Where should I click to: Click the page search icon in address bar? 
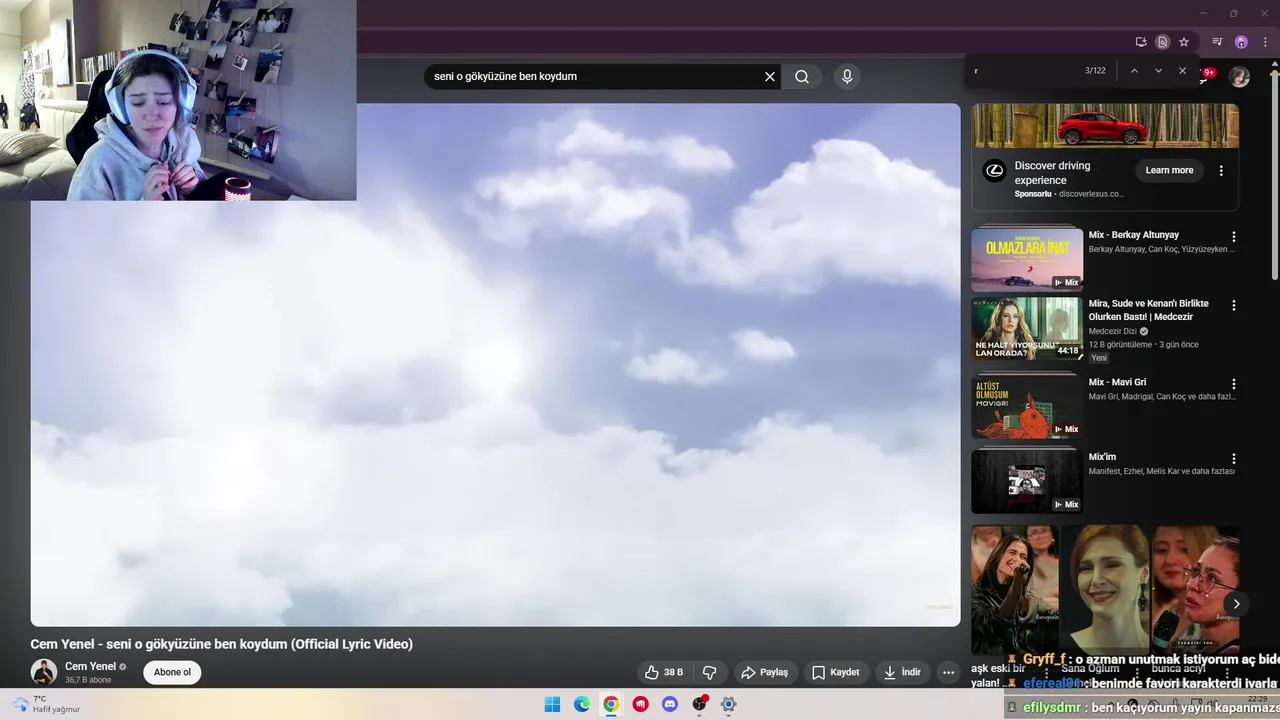coord(1162,42)
